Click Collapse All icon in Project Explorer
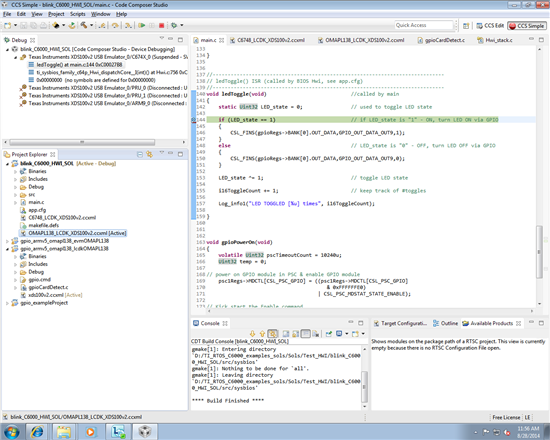 (x=140, y=154)
